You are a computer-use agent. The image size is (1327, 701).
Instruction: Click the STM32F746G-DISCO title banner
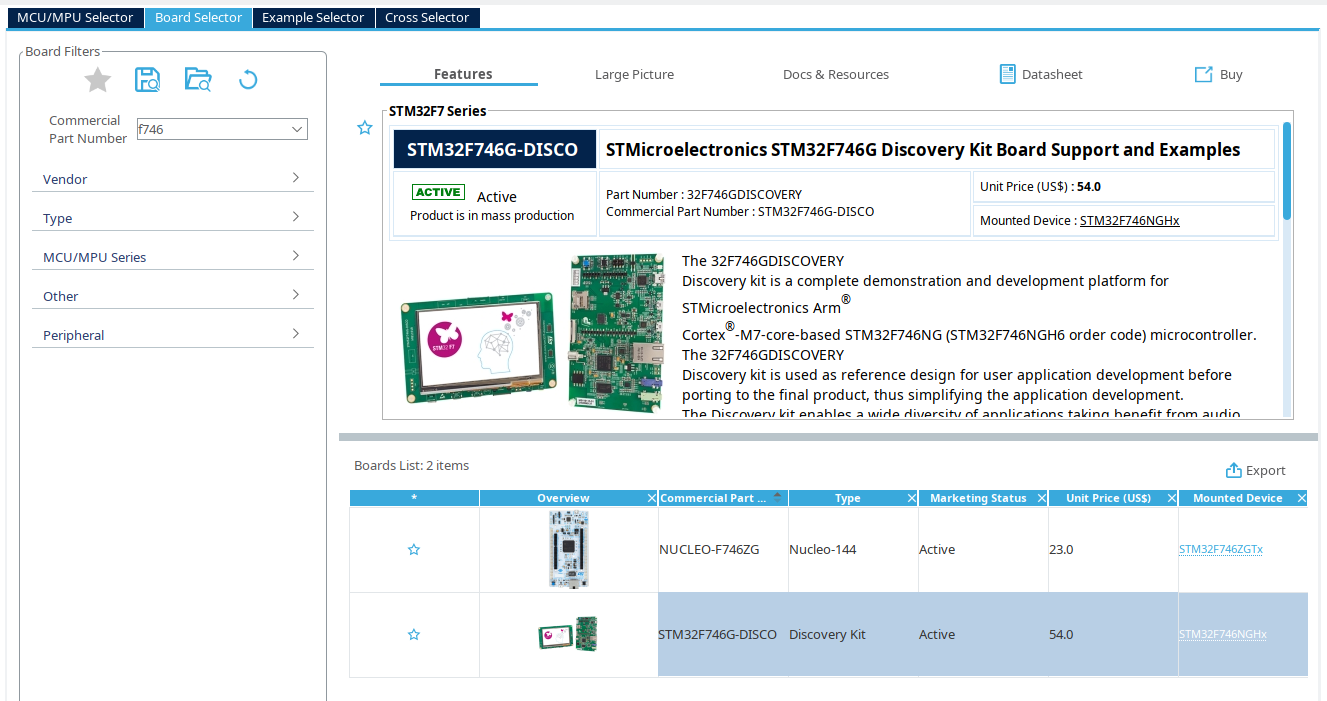click(494, 149)
